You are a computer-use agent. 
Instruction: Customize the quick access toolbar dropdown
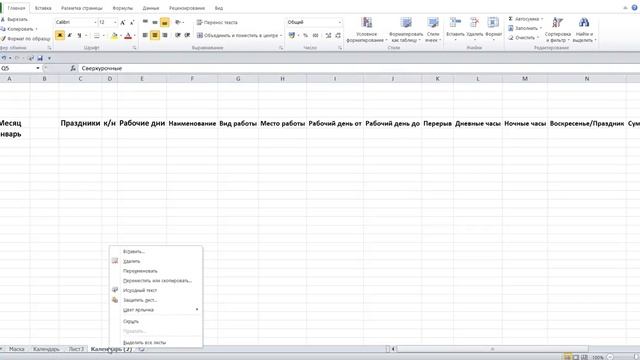tap(49, 58)
